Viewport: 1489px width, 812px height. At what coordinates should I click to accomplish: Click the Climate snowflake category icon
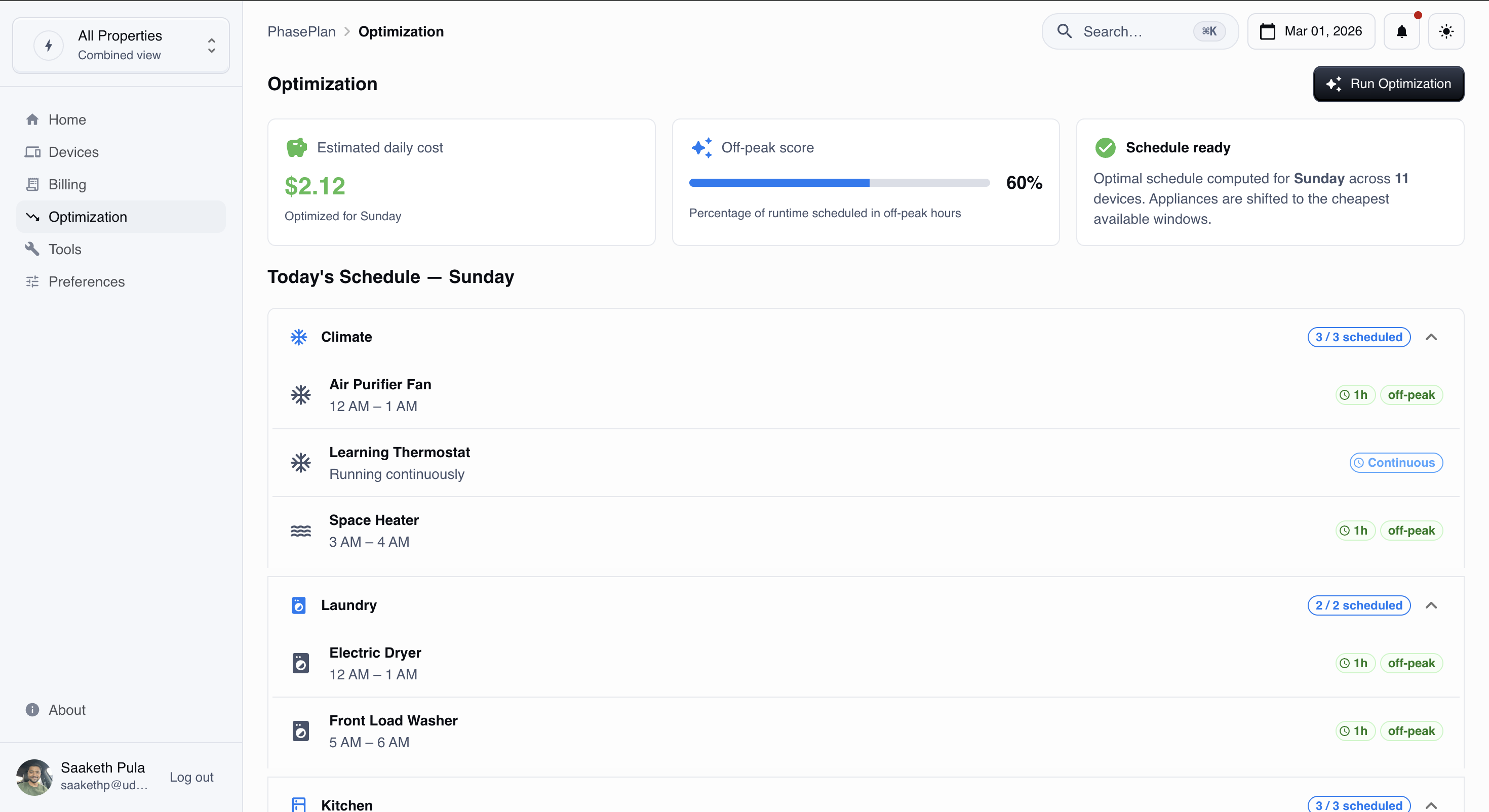point(298,337)
